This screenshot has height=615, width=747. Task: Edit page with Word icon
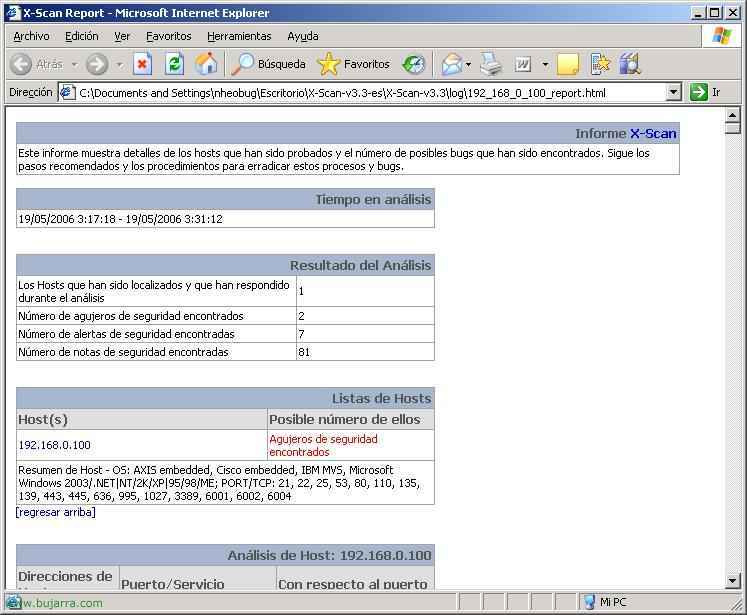coord(523,64)
